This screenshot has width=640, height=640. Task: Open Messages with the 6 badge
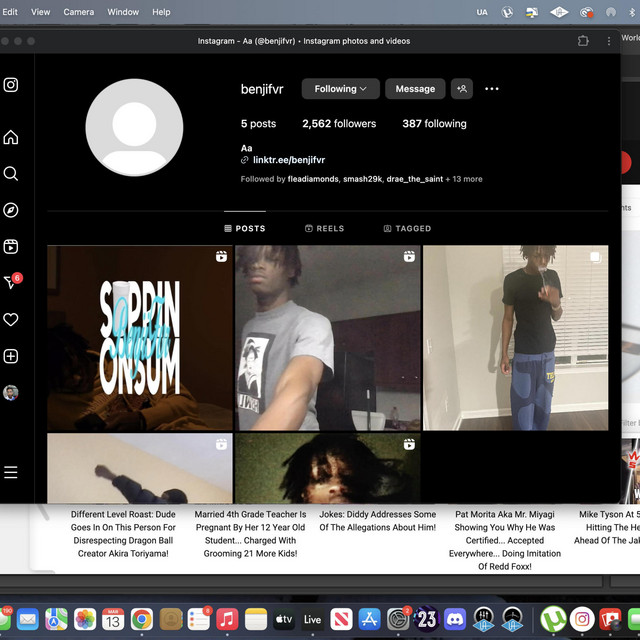click(11, 283)
